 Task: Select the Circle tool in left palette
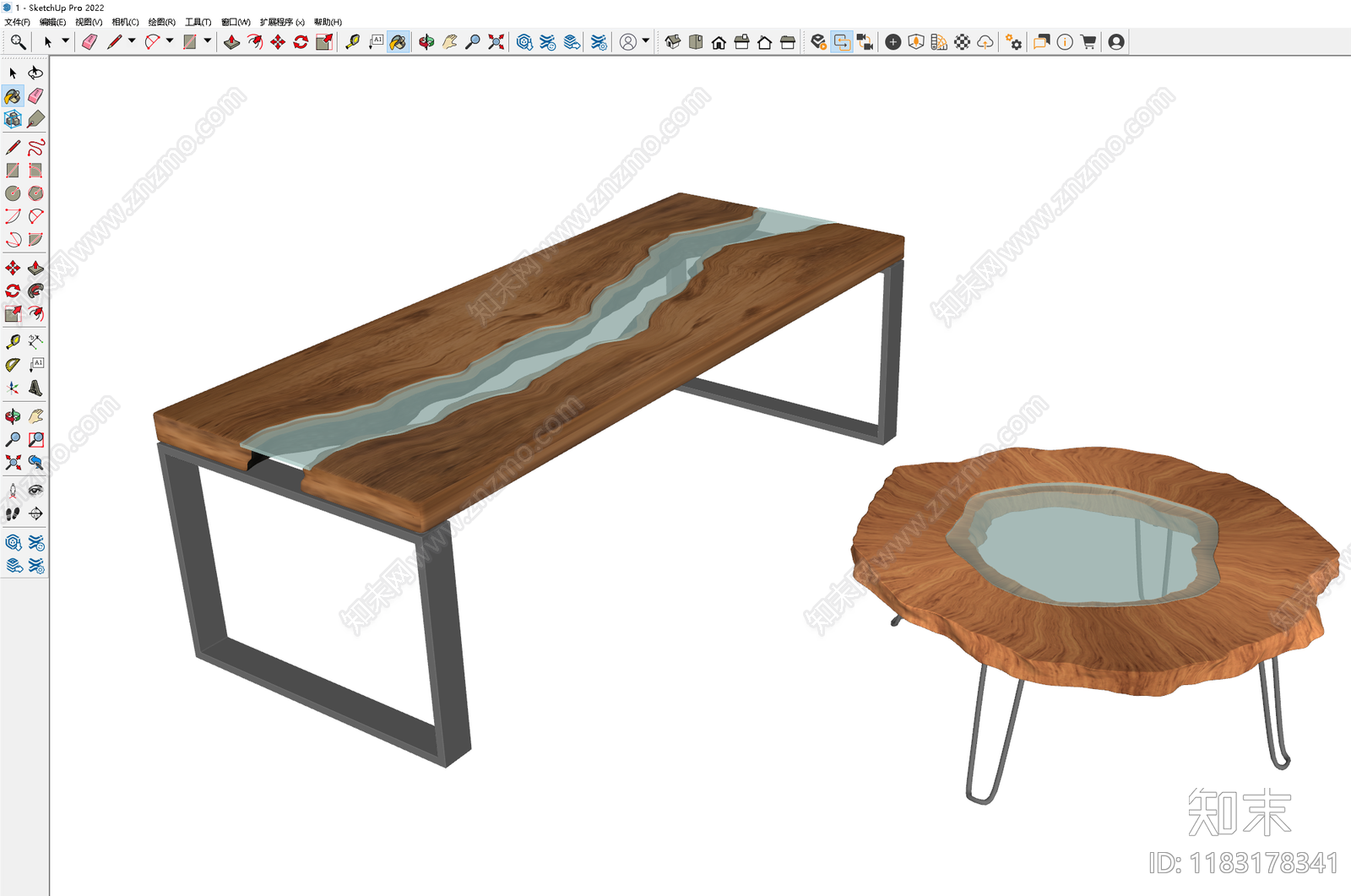pyautogui.click(x=13, y=193)
